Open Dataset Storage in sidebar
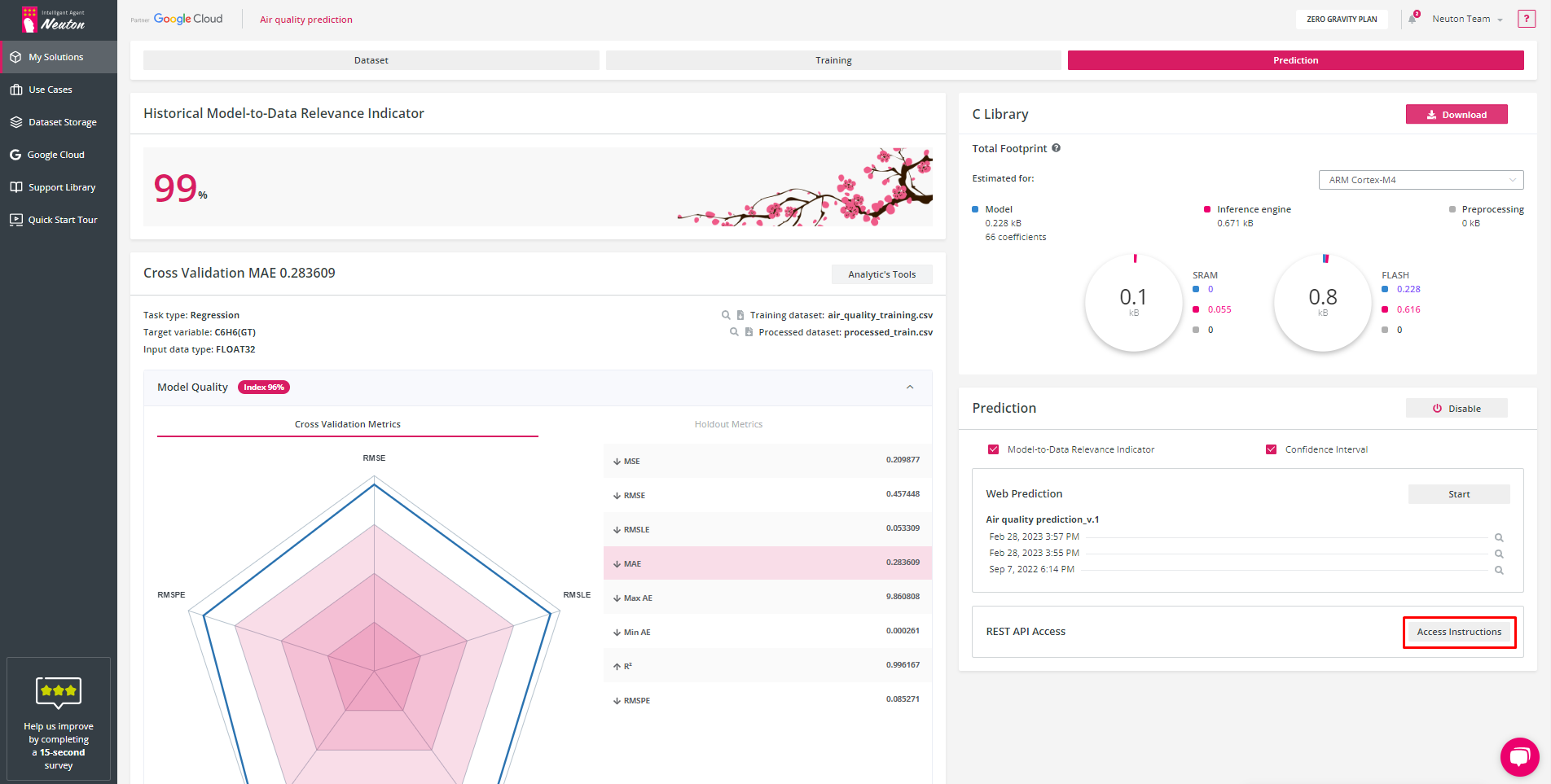Image resolution: width=1551 pixels, height=784 pixels. (x=59, y=122)
